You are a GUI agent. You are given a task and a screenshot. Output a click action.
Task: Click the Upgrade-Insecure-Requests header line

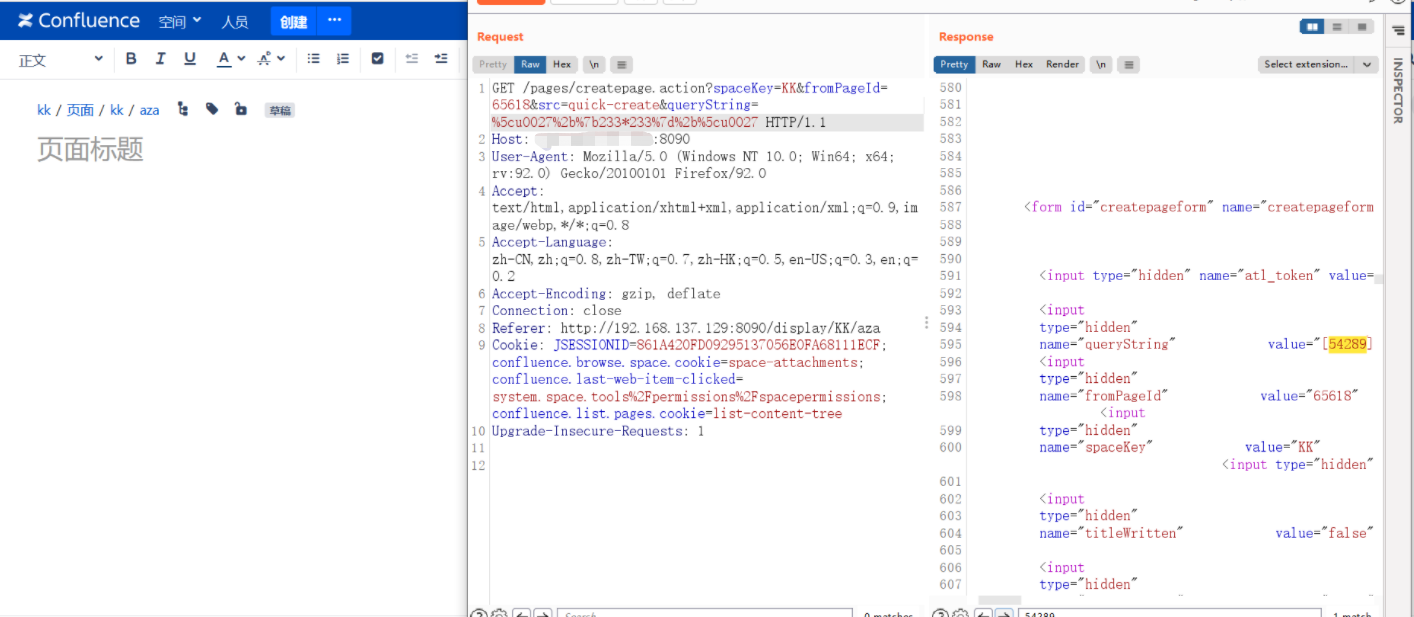tap(598, 431)
